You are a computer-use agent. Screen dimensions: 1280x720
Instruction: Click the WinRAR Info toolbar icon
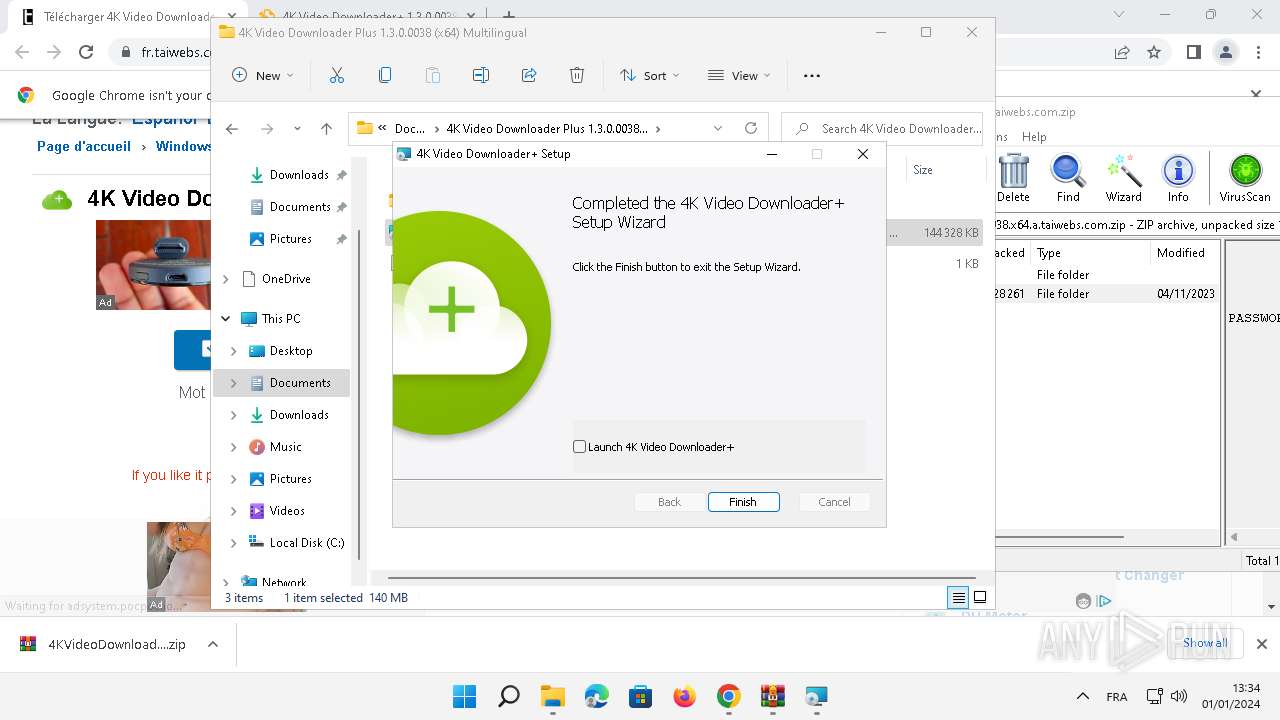pos(1178,179)
